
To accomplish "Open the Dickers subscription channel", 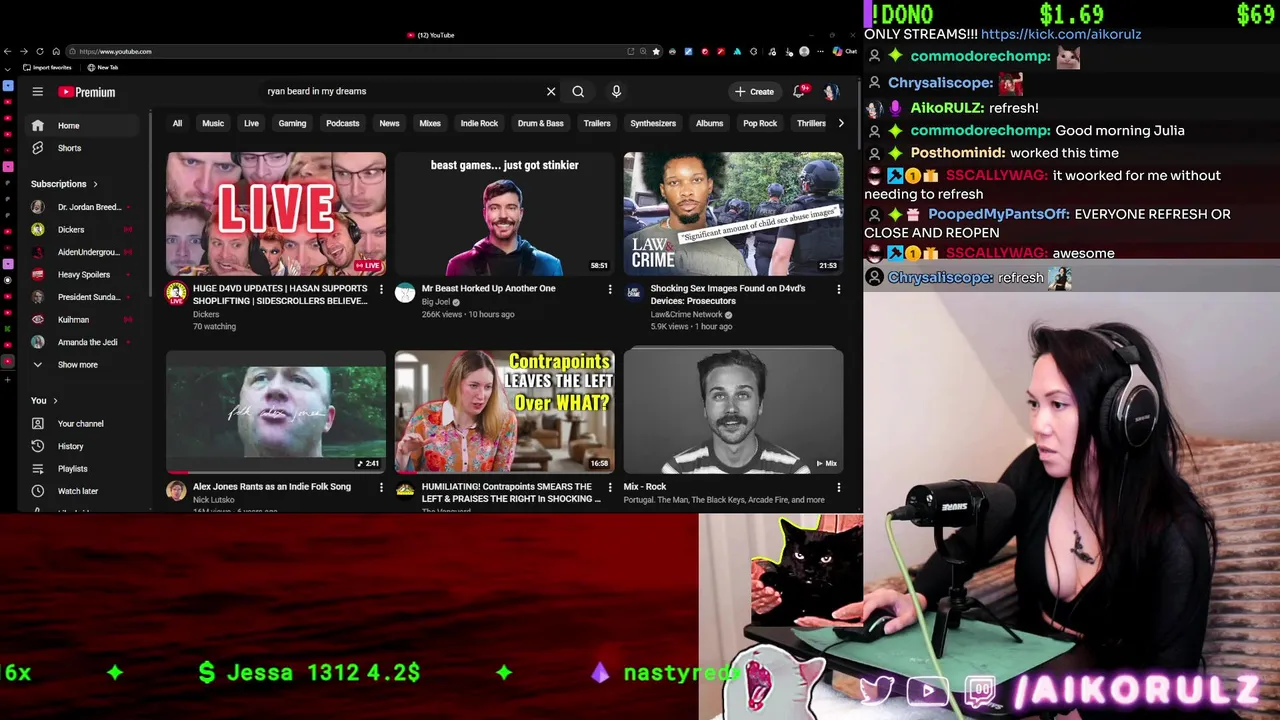I will tap(84, 230).
